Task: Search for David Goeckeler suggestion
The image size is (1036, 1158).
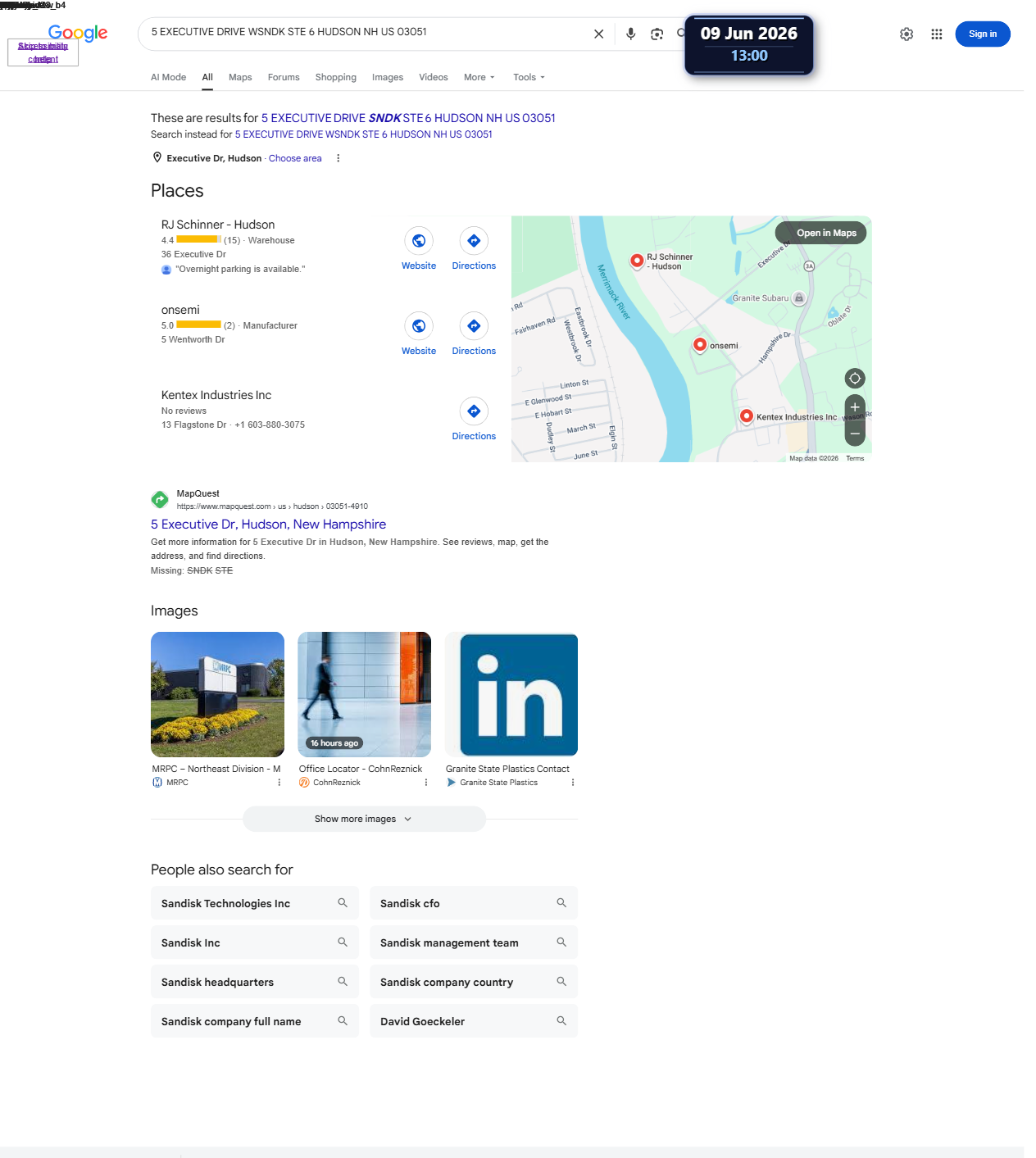Action: [x=474, y=1021]
